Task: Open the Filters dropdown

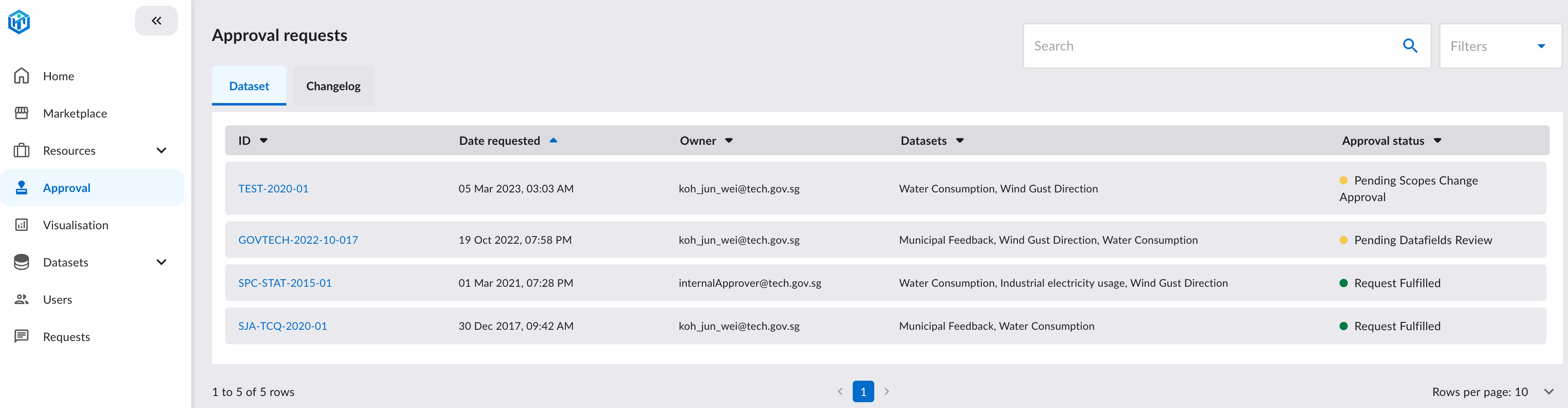Action: (1500, 46)
